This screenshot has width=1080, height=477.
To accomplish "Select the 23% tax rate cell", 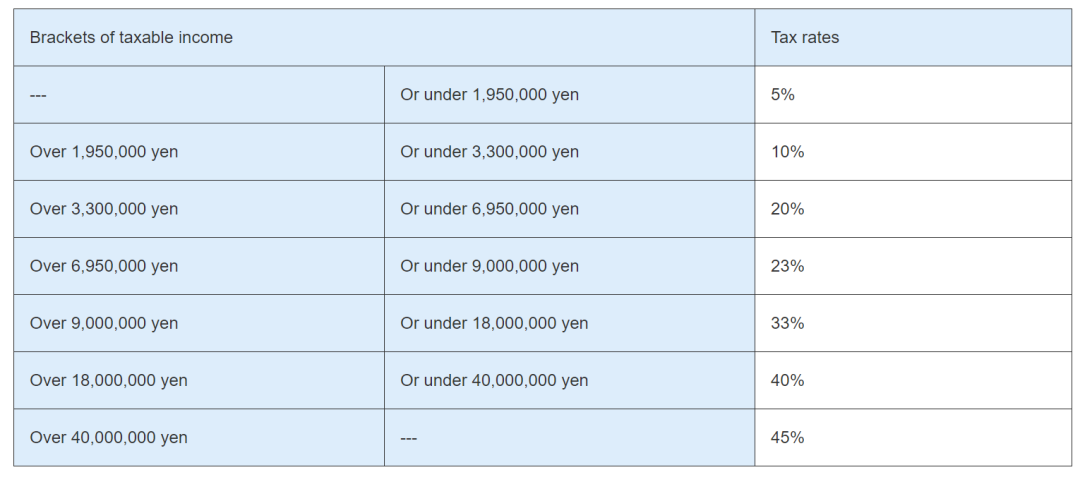I will point(913,266).
